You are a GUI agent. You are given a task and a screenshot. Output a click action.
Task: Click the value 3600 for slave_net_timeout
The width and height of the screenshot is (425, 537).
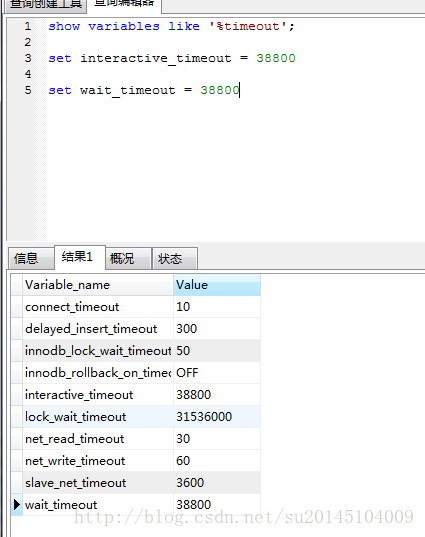[x=217, y=483]
